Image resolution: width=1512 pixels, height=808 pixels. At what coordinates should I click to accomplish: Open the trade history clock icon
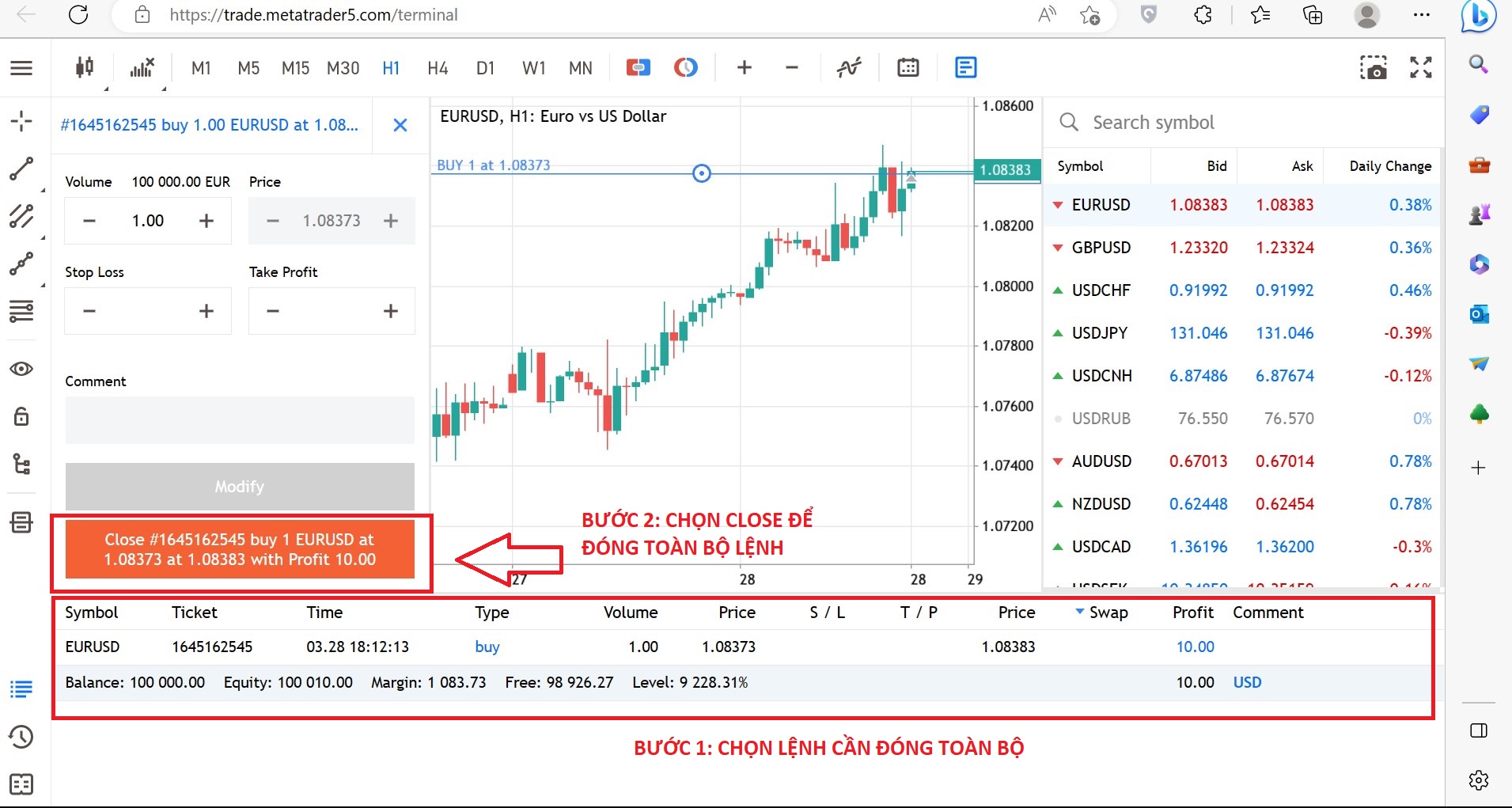tap(21, 737)
